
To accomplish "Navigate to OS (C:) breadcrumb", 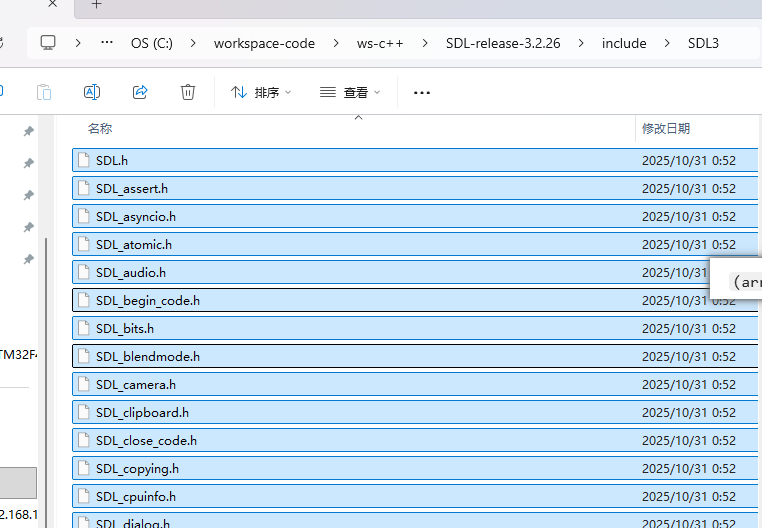I will [152, 43].
